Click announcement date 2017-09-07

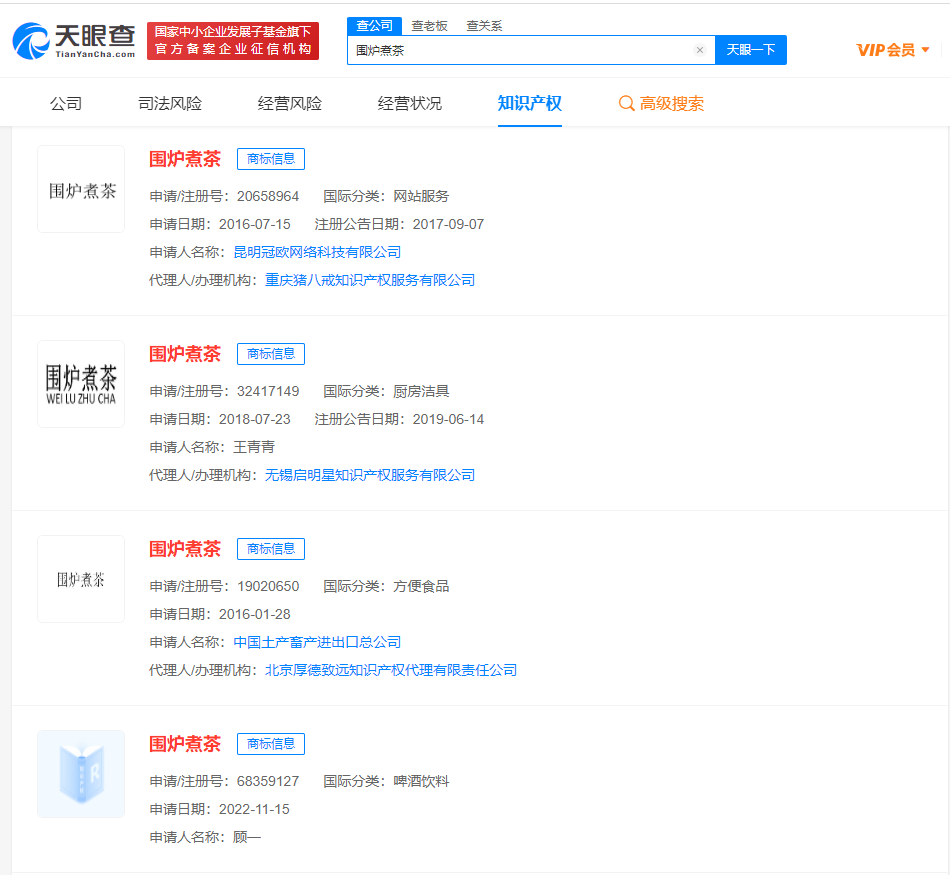pyautogui.click(x=448, y=225)
